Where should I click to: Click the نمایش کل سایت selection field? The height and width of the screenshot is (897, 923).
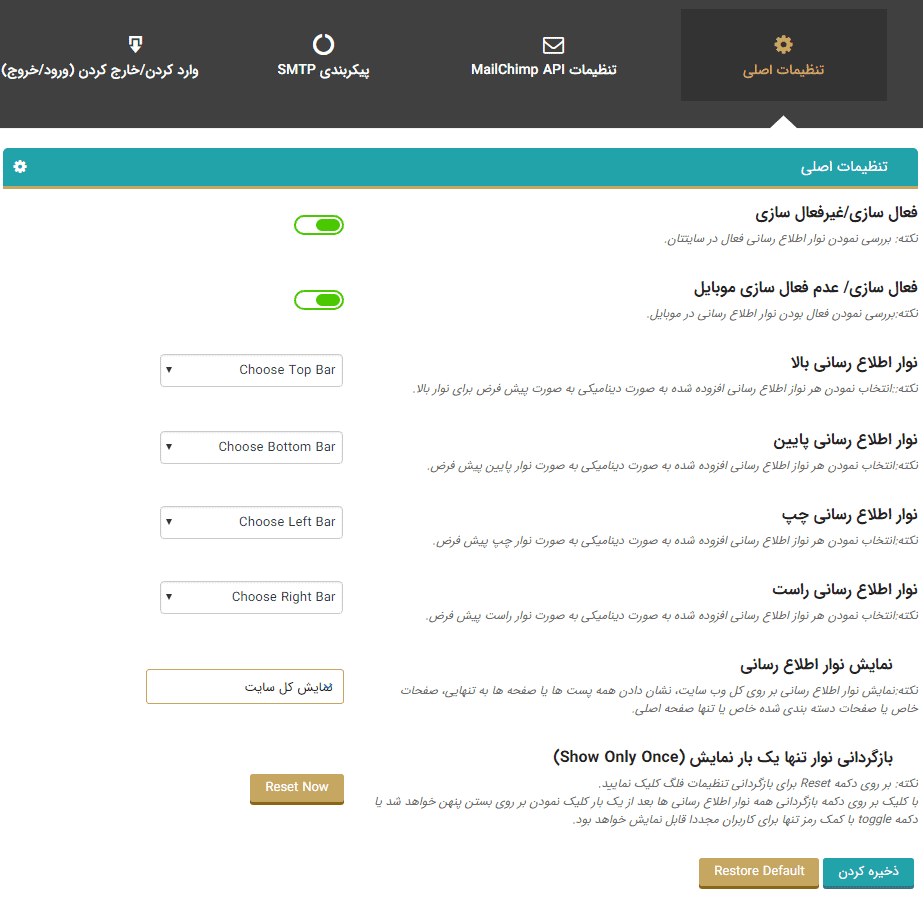click(x=245, y=686)
